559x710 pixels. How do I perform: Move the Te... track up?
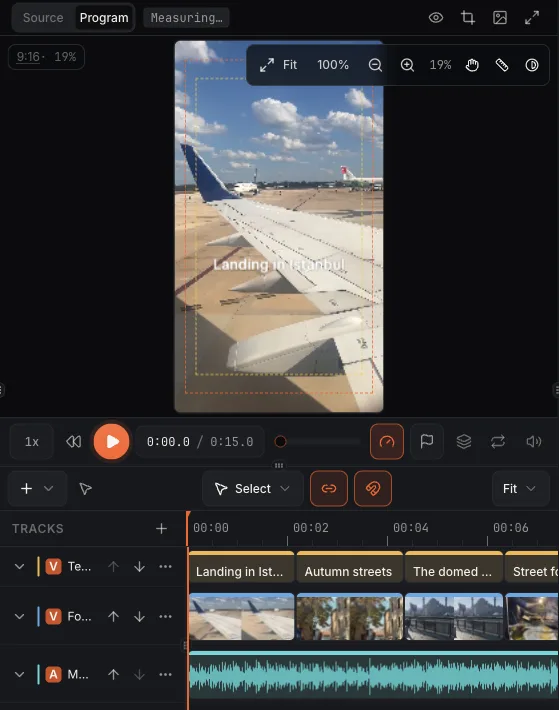(114, 566)
